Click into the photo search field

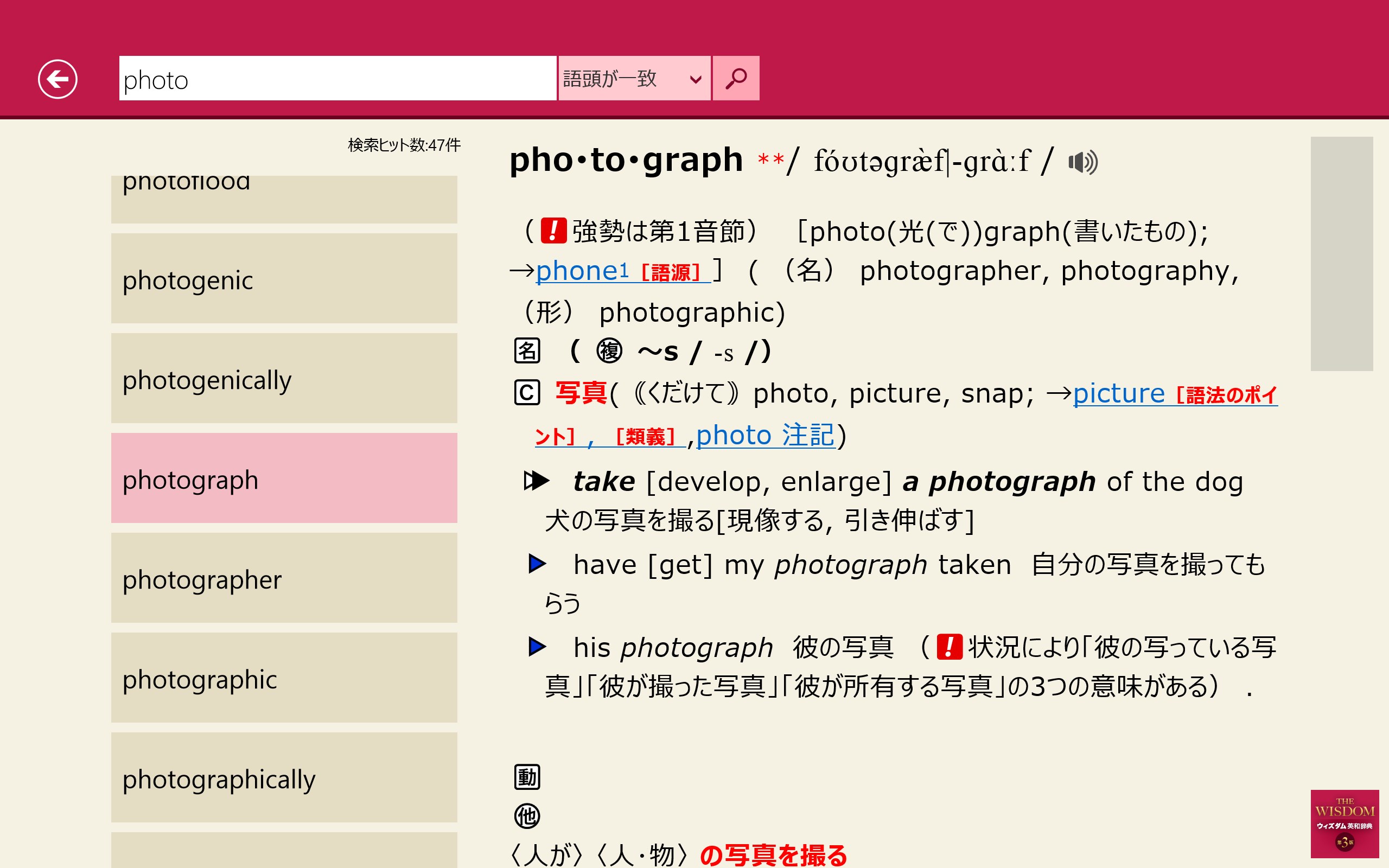click(337, 79)
